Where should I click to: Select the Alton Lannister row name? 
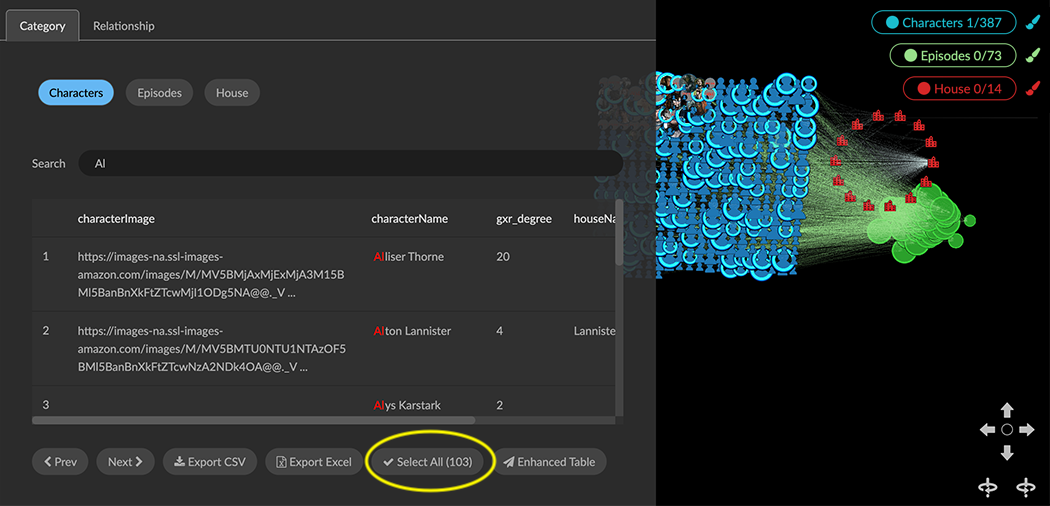click(412, 331)
